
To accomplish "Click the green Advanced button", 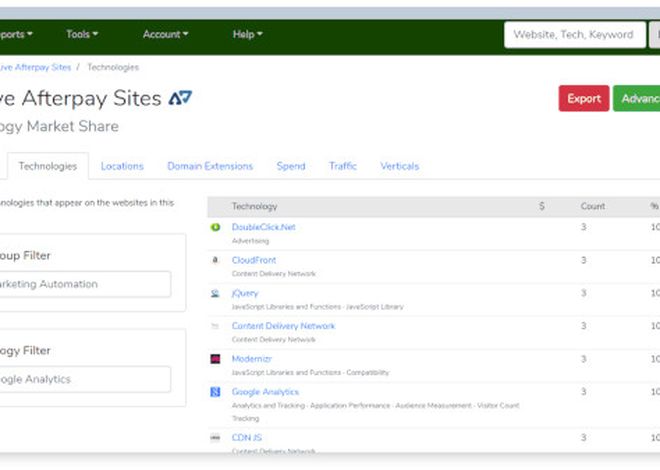I will (x=636, y=98).
